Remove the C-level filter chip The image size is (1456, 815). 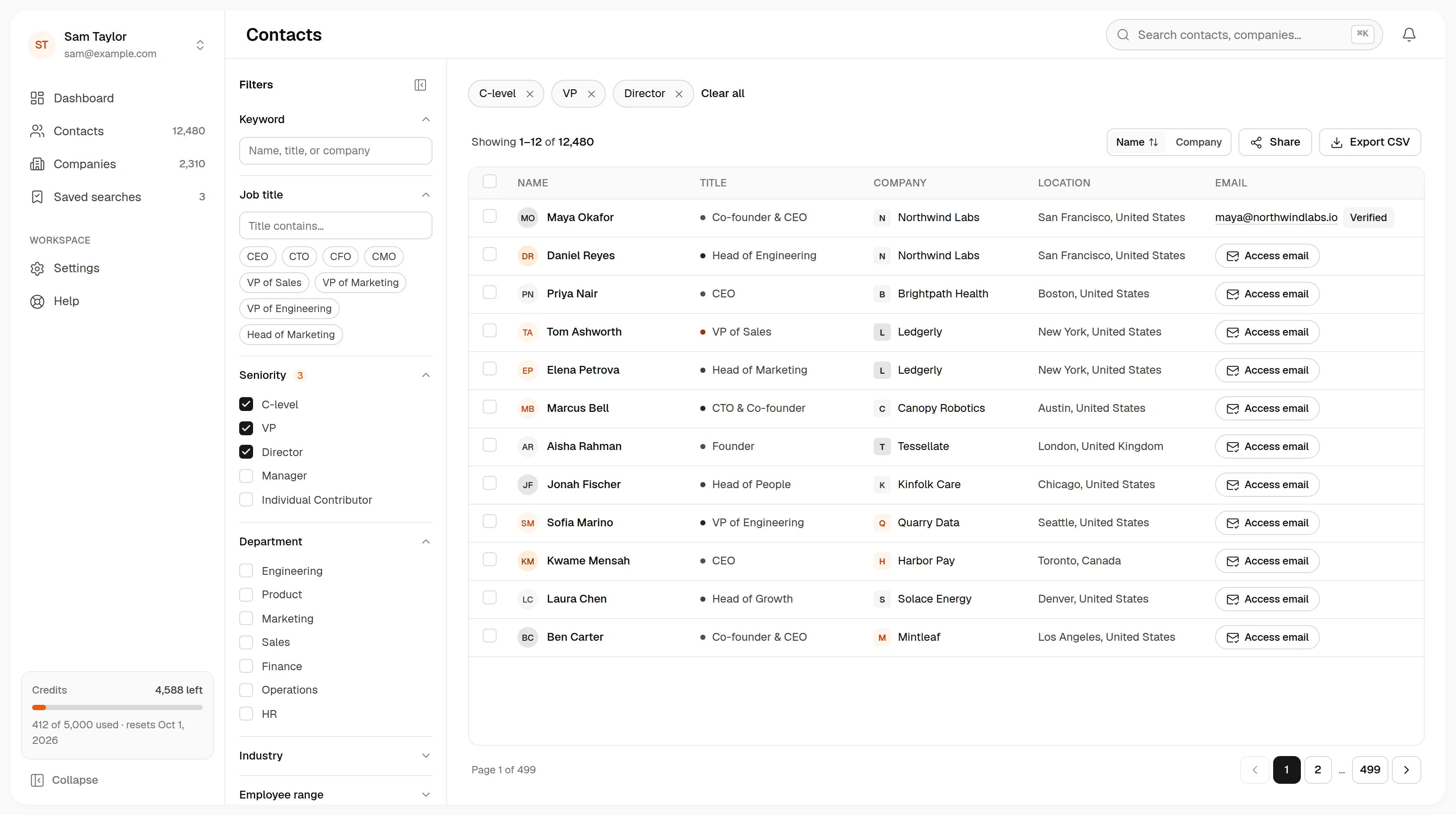click(530, 94)
